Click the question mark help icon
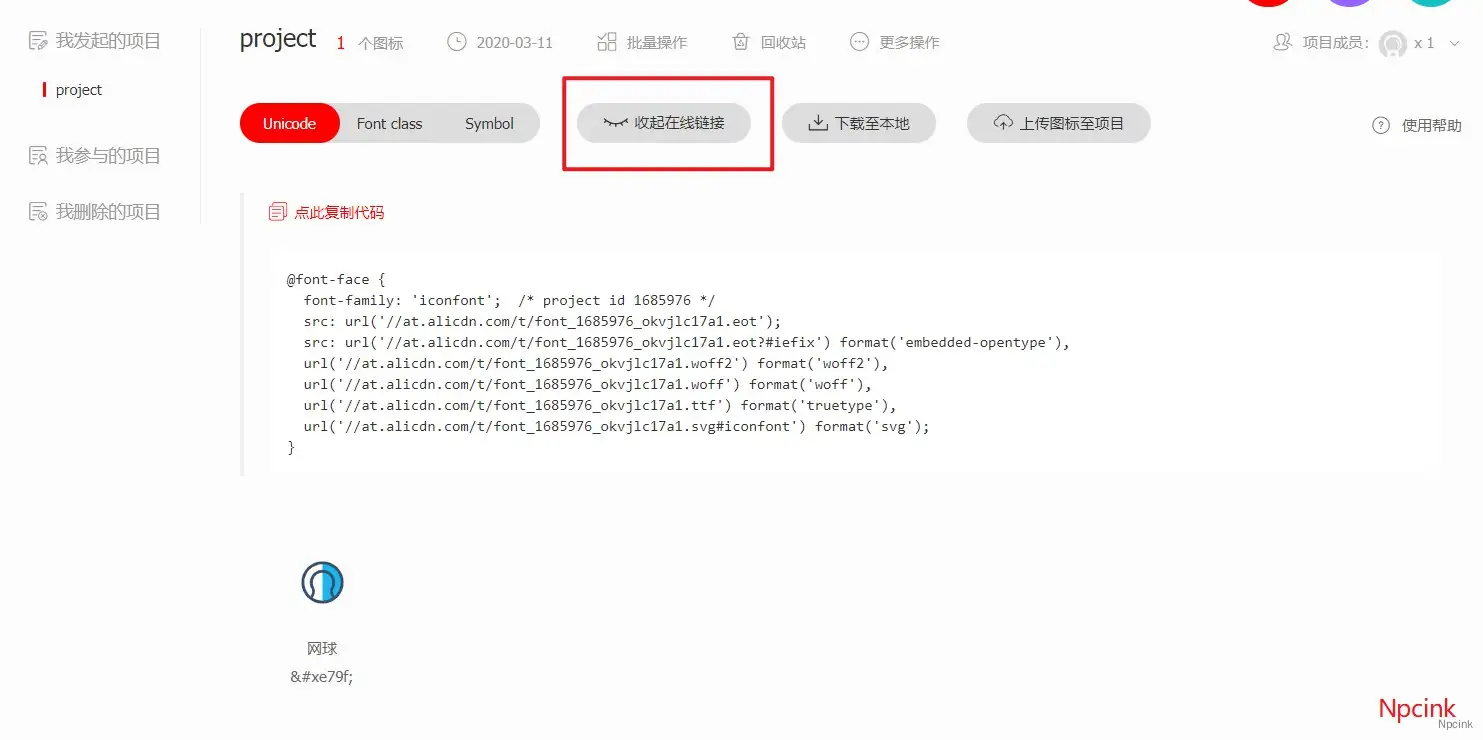This screenshot has height=740, width=1483. (1381, 125)
